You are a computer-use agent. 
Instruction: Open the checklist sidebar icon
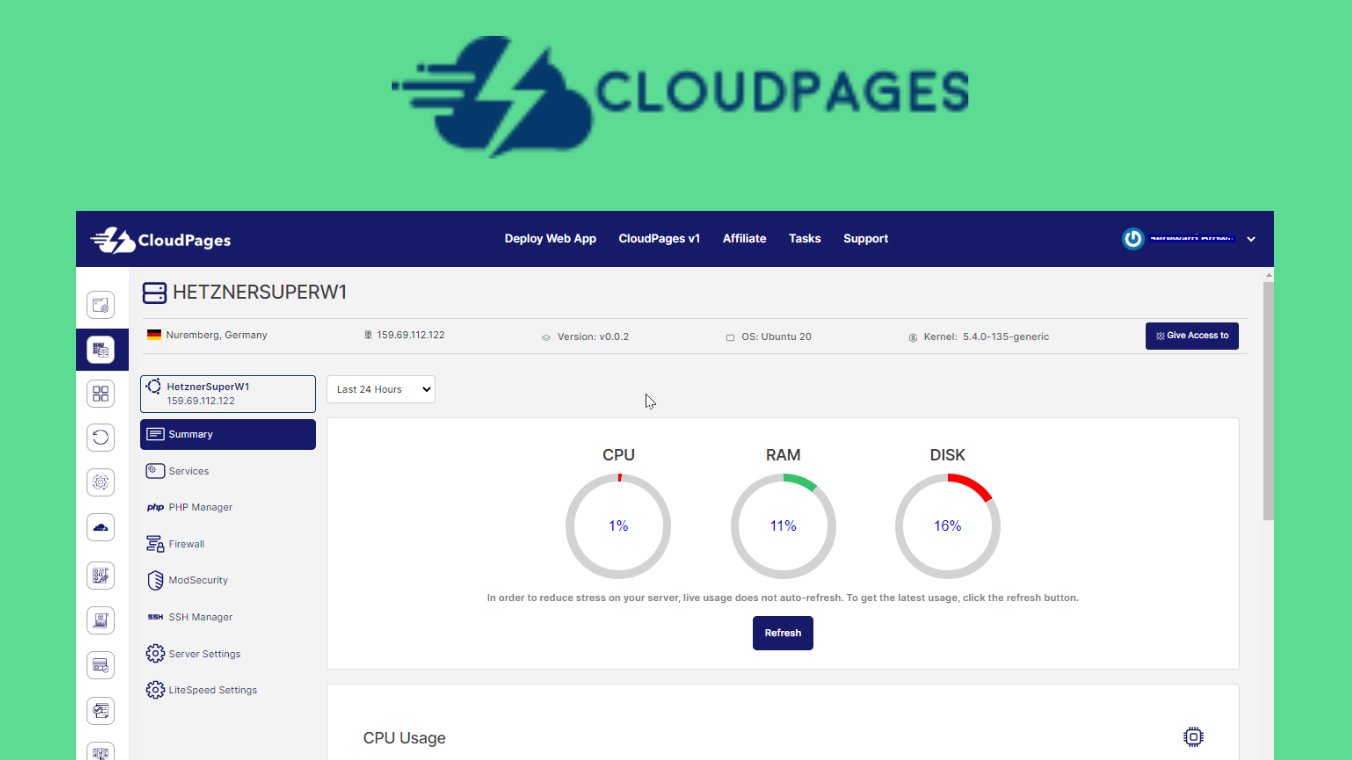[101, 711]
